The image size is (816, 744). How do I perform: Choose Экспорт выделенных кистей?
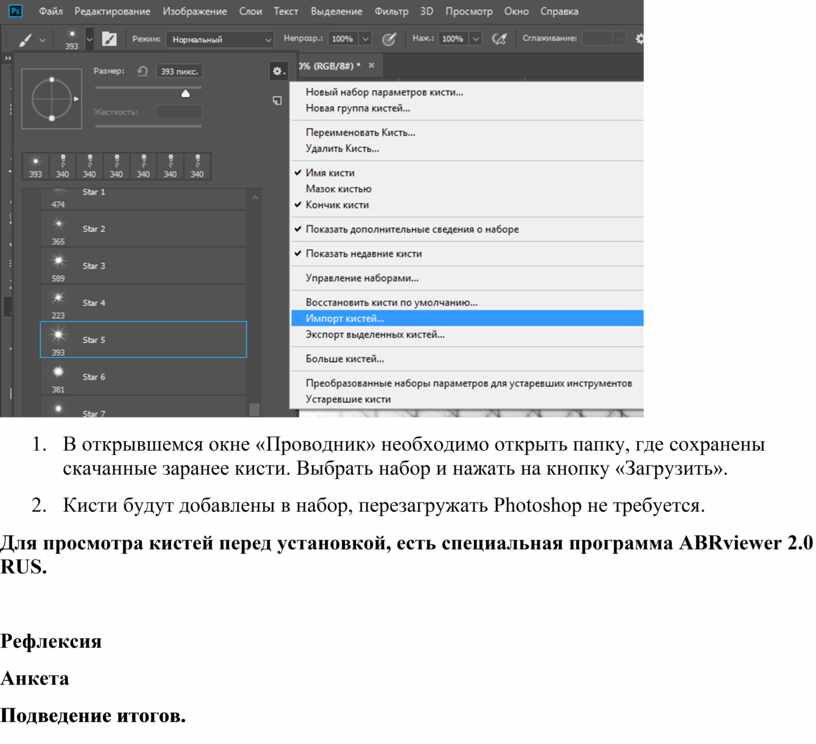pyautogui.click(x=375, y=335)
